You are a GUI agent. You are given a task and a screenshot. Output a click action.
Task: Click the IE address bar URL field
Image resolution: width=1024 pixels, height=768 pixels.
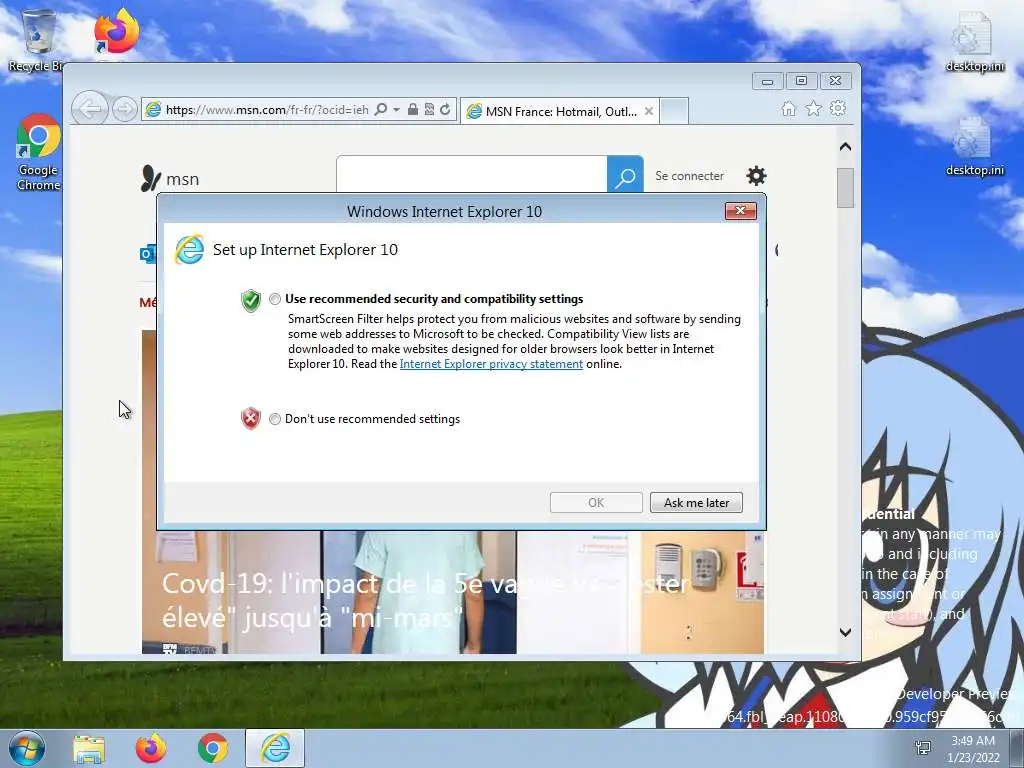tap(267, 110)
